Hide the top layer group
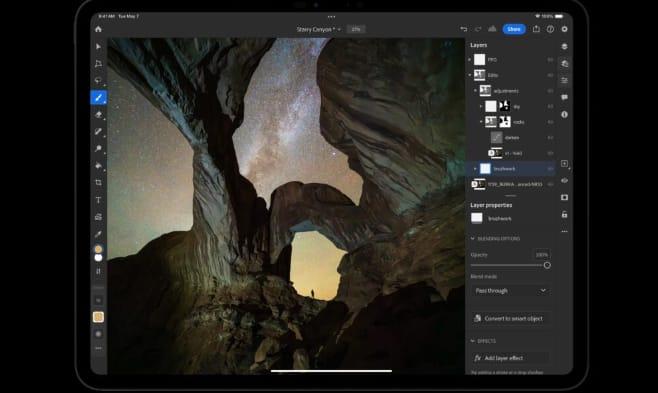658x393 pixels. click(550, 60)
